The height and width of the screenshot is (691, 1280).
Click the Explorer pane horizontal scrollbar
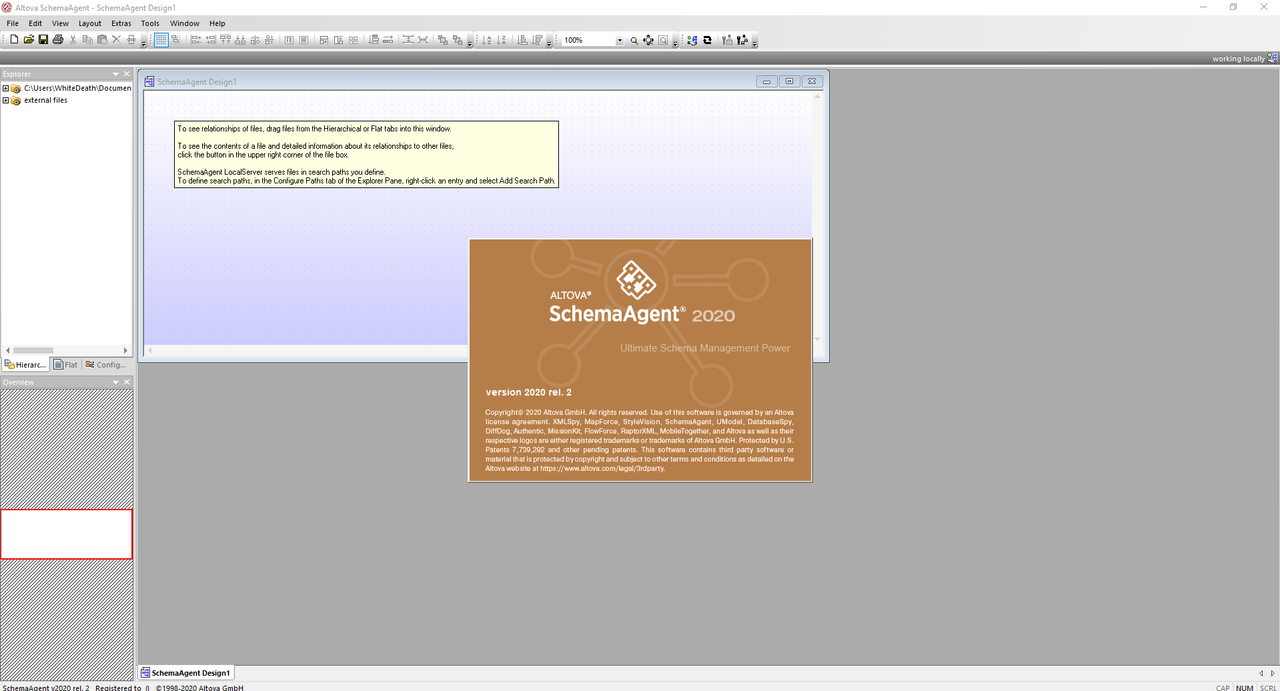tap(67, 350)
